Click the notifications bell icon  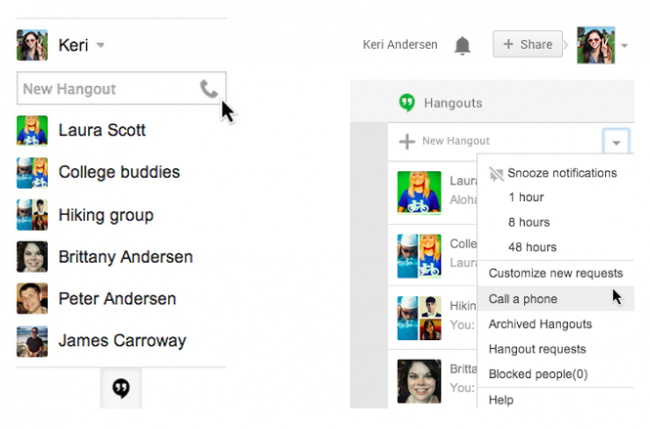point(462,45)
